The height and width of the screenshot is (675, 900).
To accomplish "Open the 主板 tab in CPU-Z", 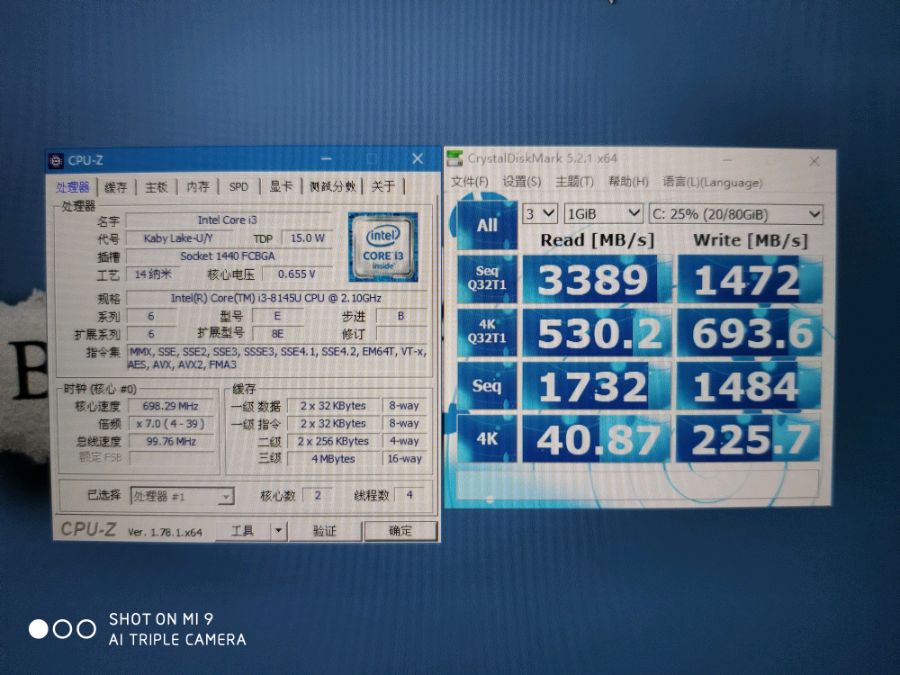I will 156,187.
